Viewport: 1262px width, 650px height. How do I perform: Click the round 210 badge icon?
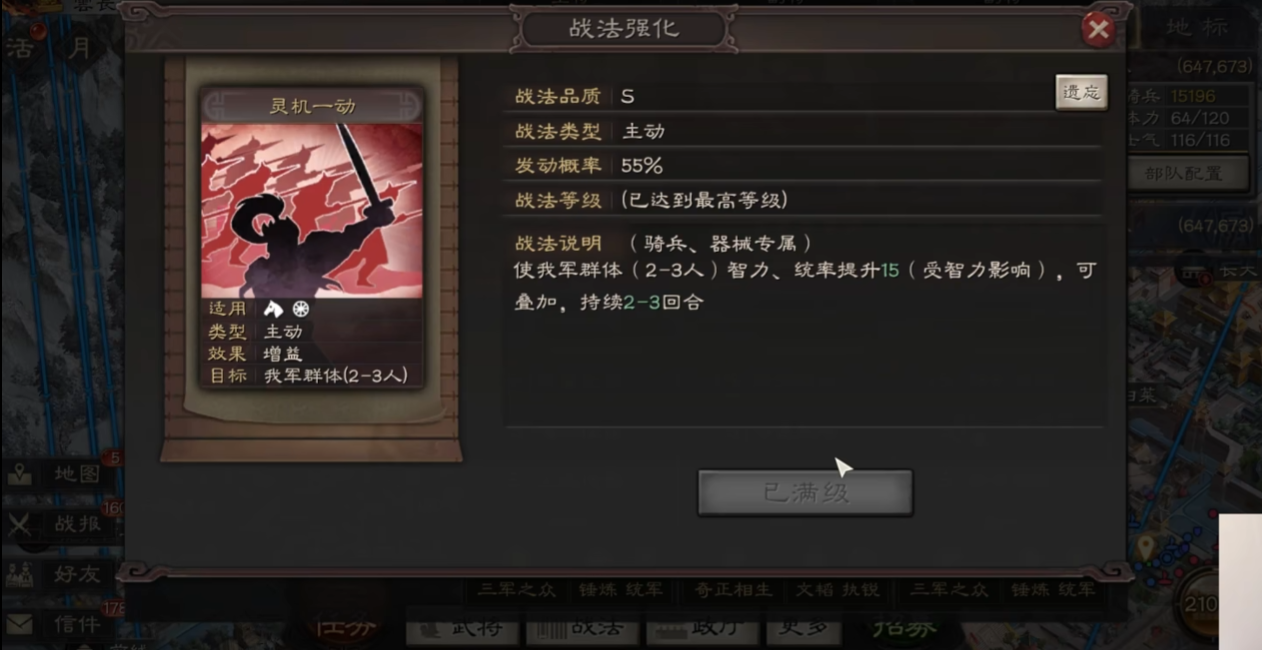[x=1201, y=603]
